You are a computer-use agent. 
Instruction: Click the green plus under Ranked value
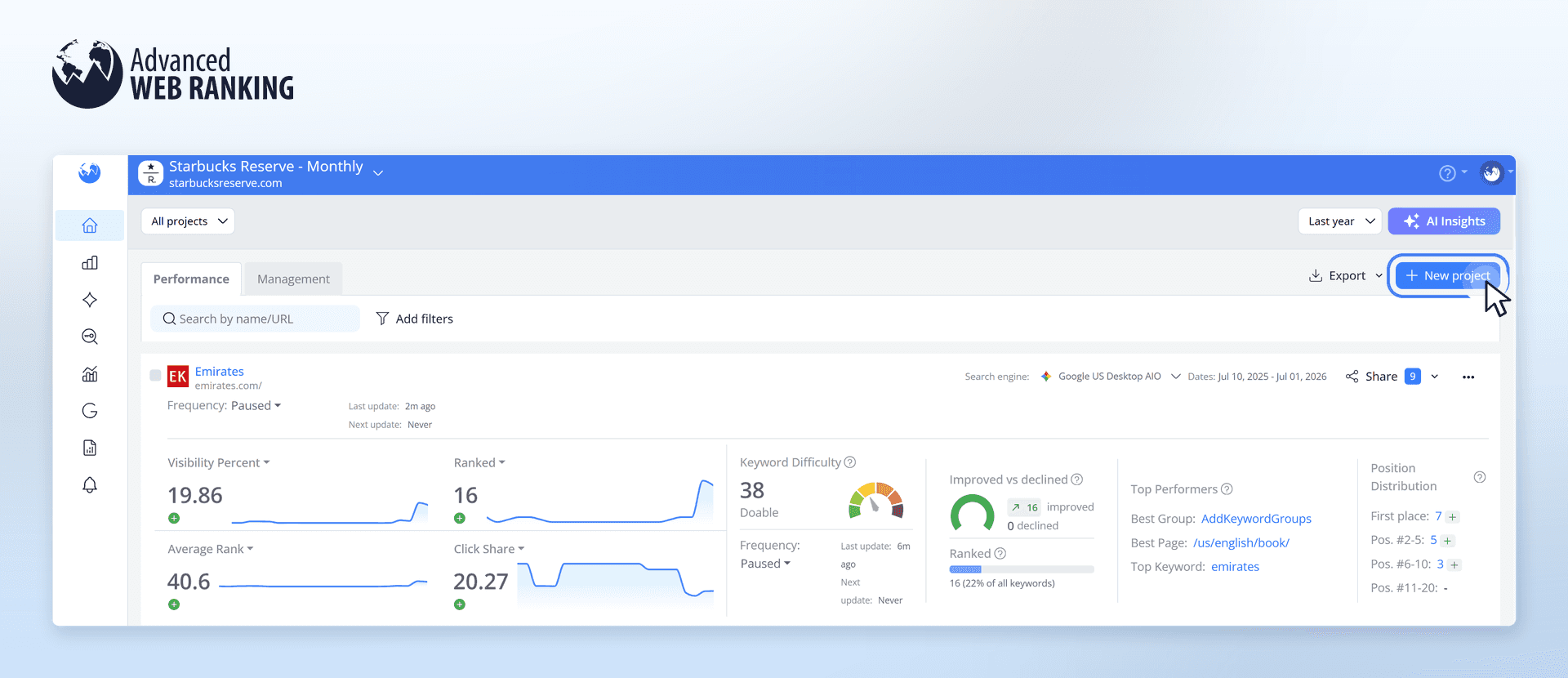(x=460, y=518)
